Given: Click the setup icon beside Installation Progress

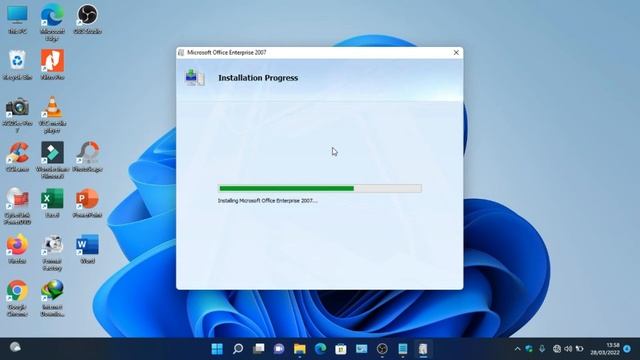Looking at the screenshot, I should pos(195,78).
